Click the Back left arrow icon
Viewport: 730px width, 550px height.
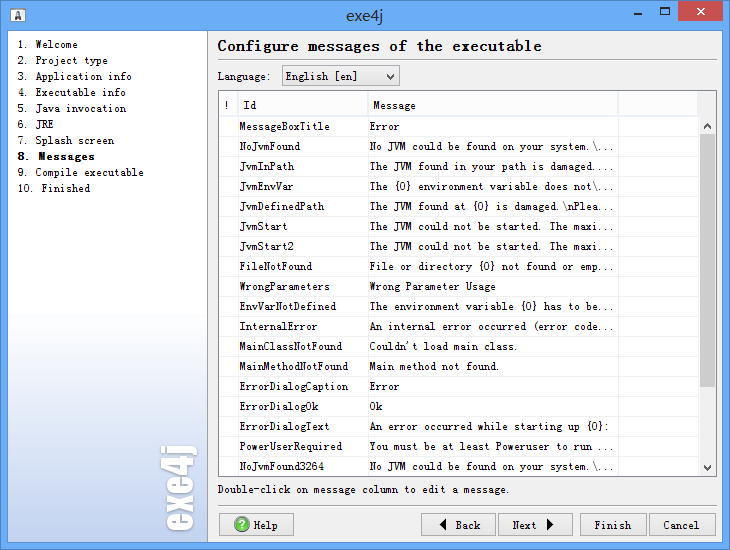[443, 524]
